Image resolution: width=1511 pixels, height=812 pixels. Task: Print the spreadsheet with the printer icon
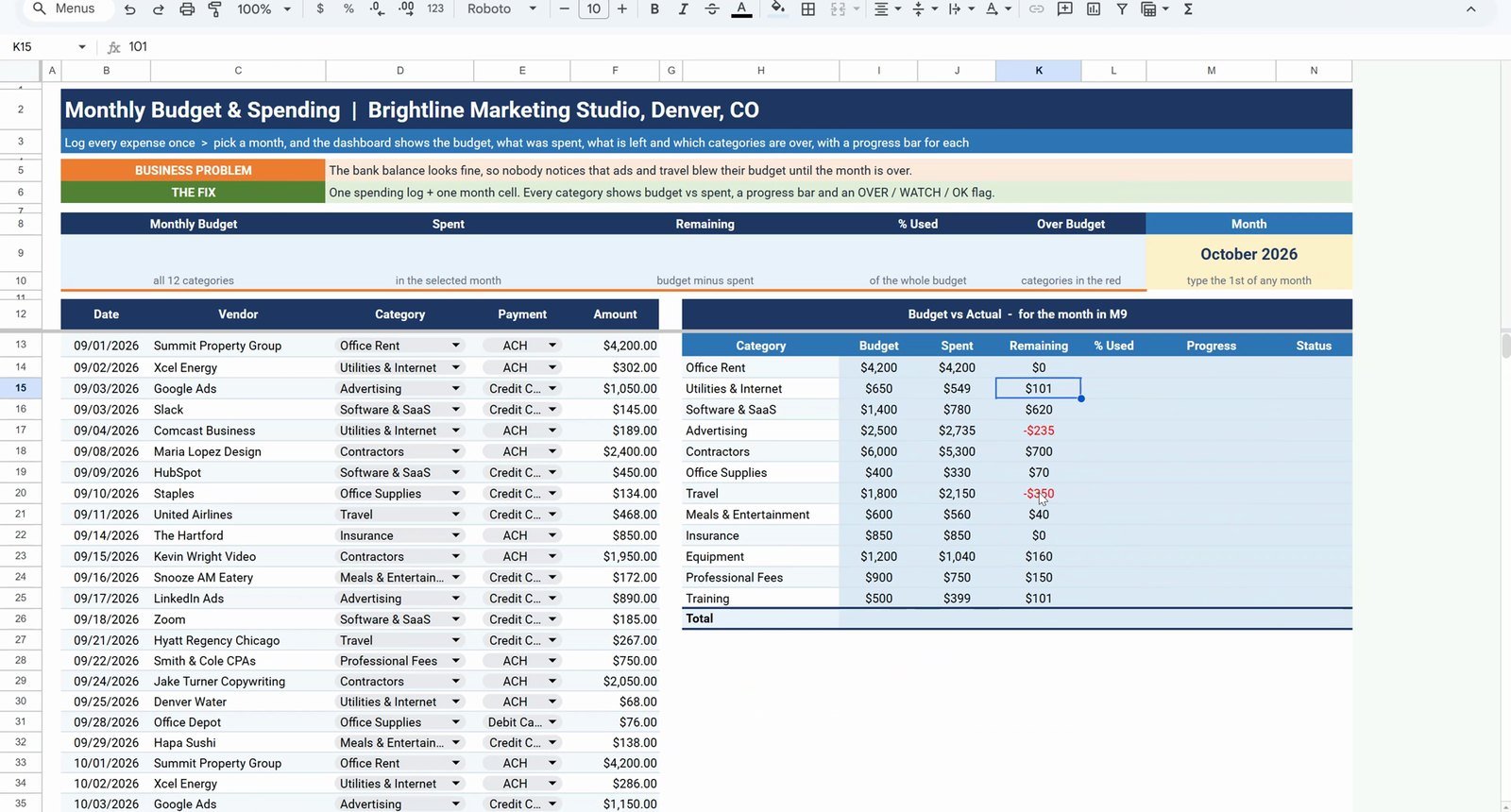click(187, 9)
